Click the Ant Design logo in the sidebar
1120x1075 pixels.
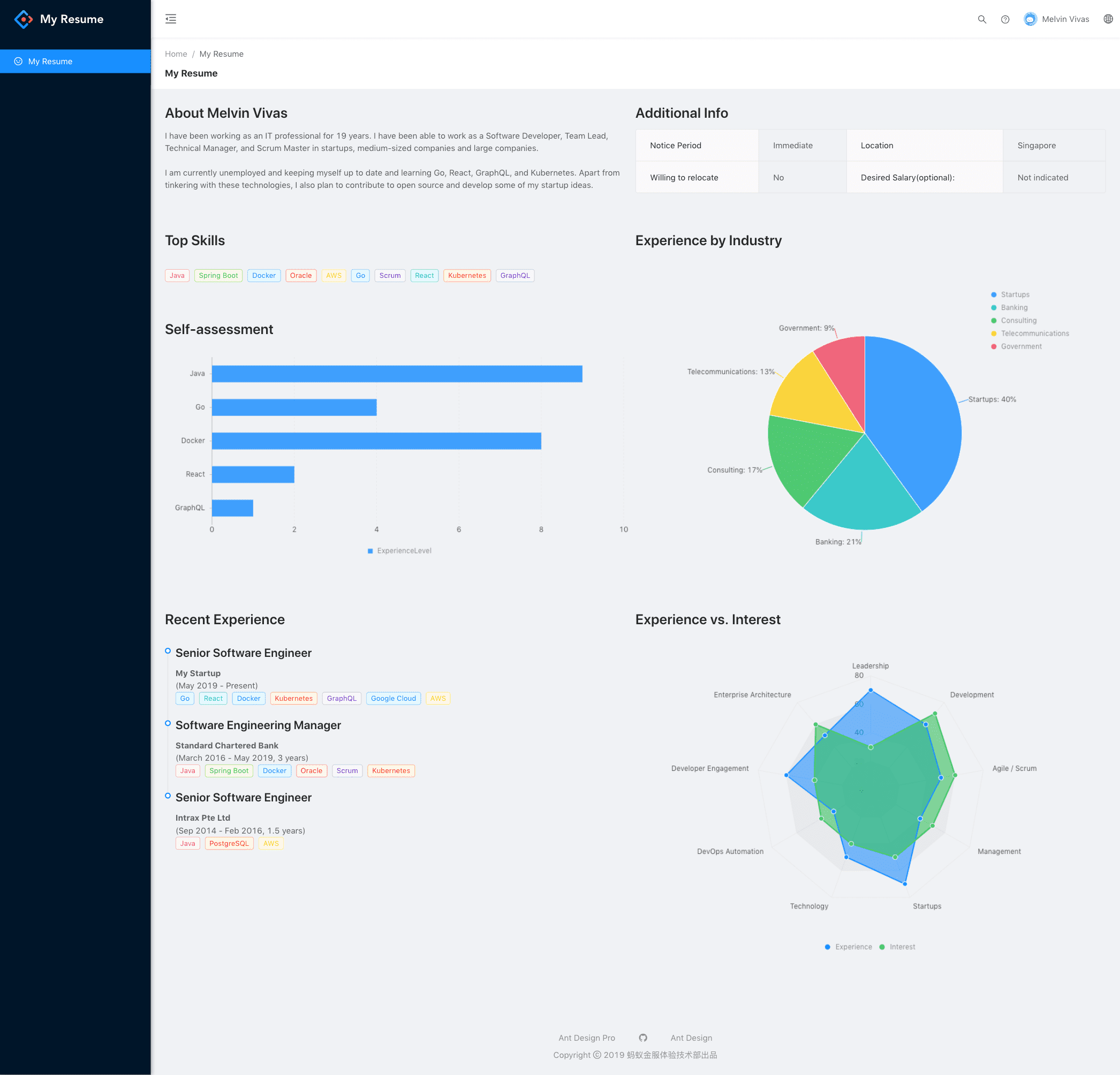coord(24,19)
